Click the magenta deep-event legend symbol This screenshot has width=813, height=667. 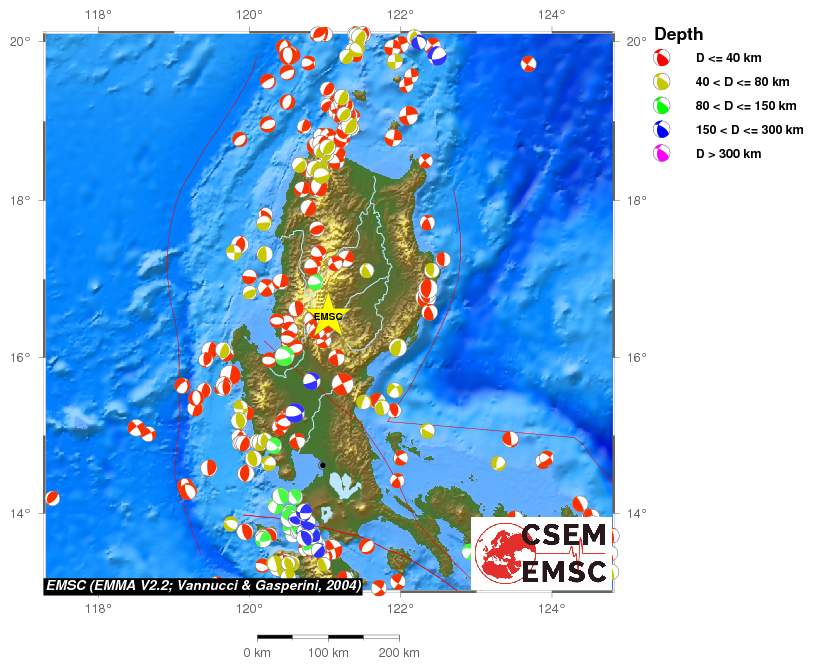point(662,154)
